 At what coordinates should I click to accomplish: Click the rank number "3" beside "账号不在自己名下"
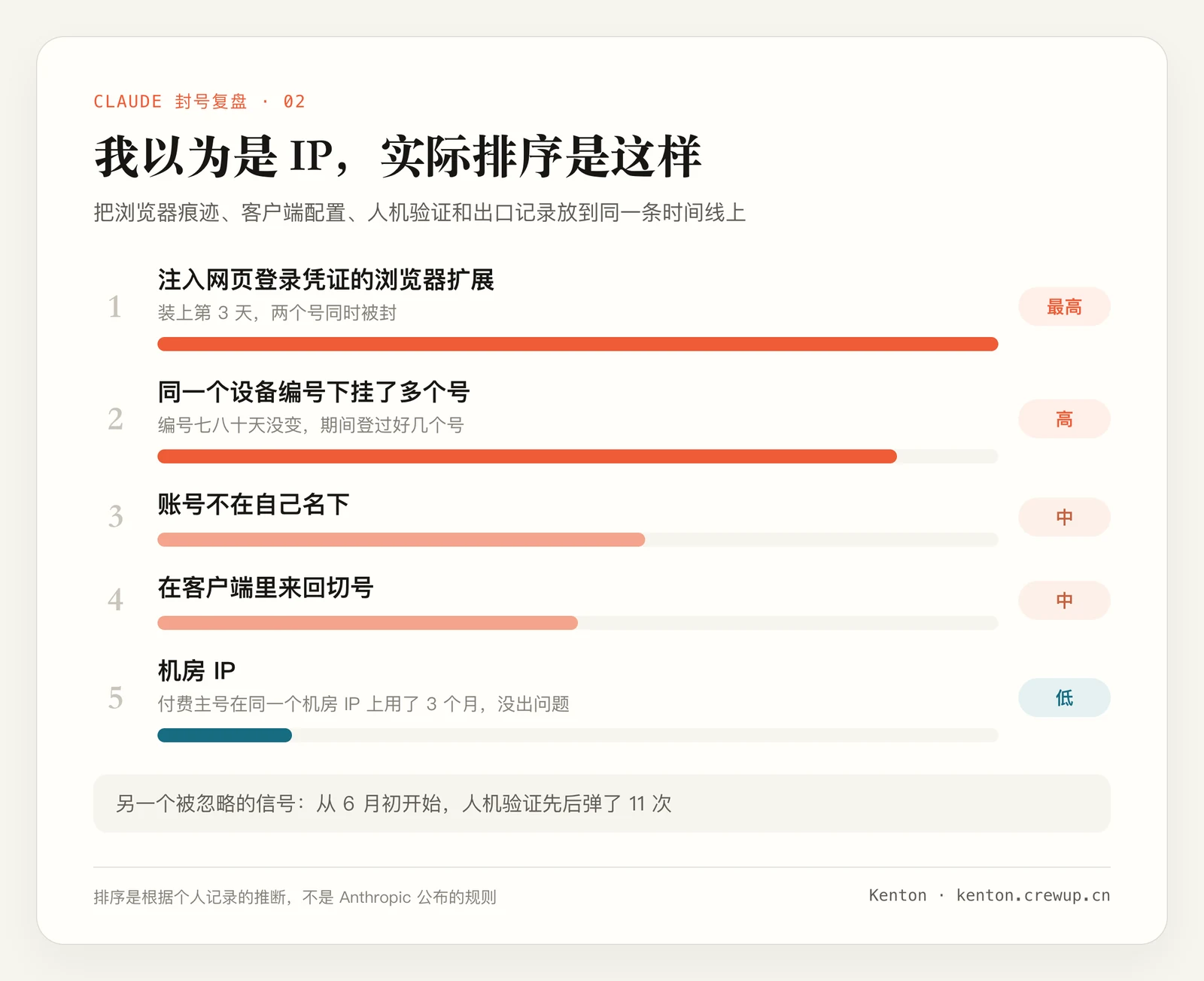(x=115, y=517)
